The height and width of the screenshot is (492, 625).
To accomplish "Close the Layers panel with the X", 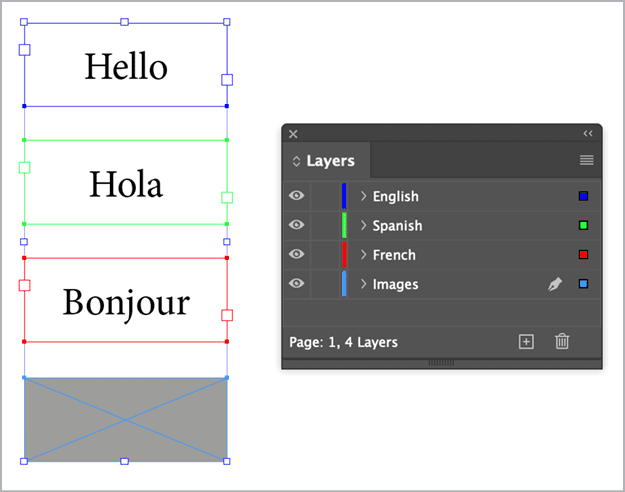I will (293, 134).
